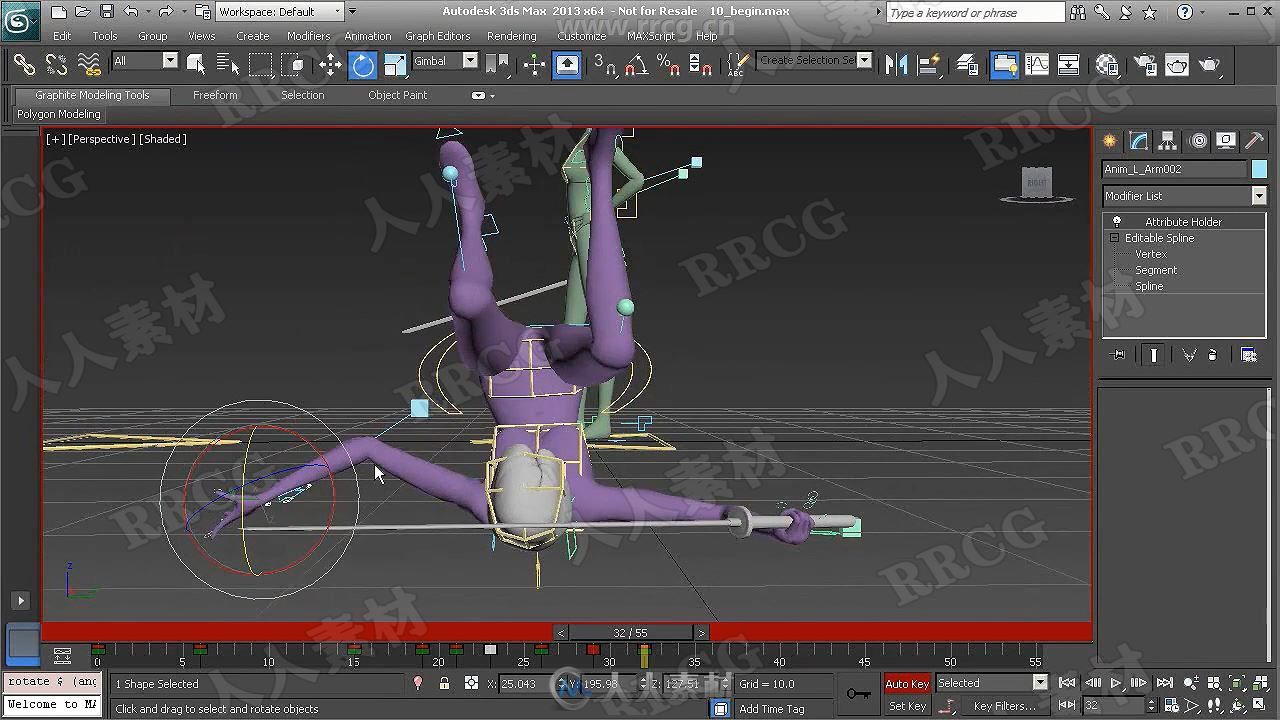
Task: Activate the Select and Rotate tool
Action: tap(362, 65)
